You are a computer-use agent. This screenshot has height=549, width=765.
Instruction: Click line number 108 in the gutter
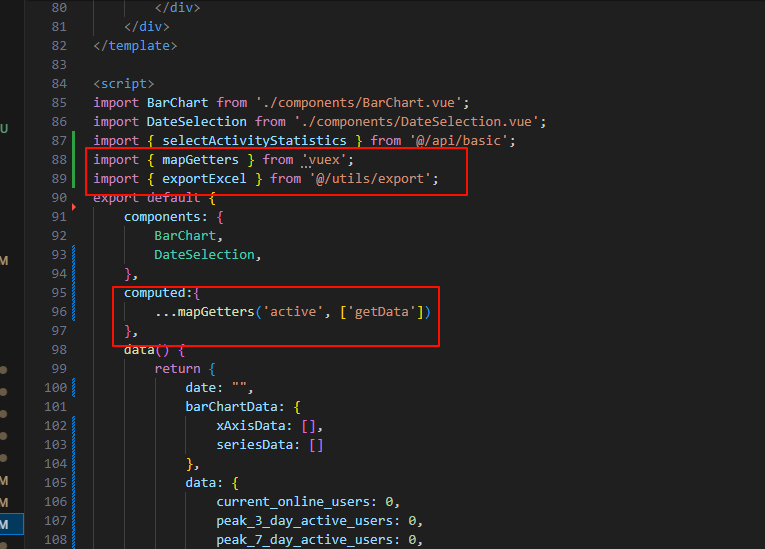(56, 540)
